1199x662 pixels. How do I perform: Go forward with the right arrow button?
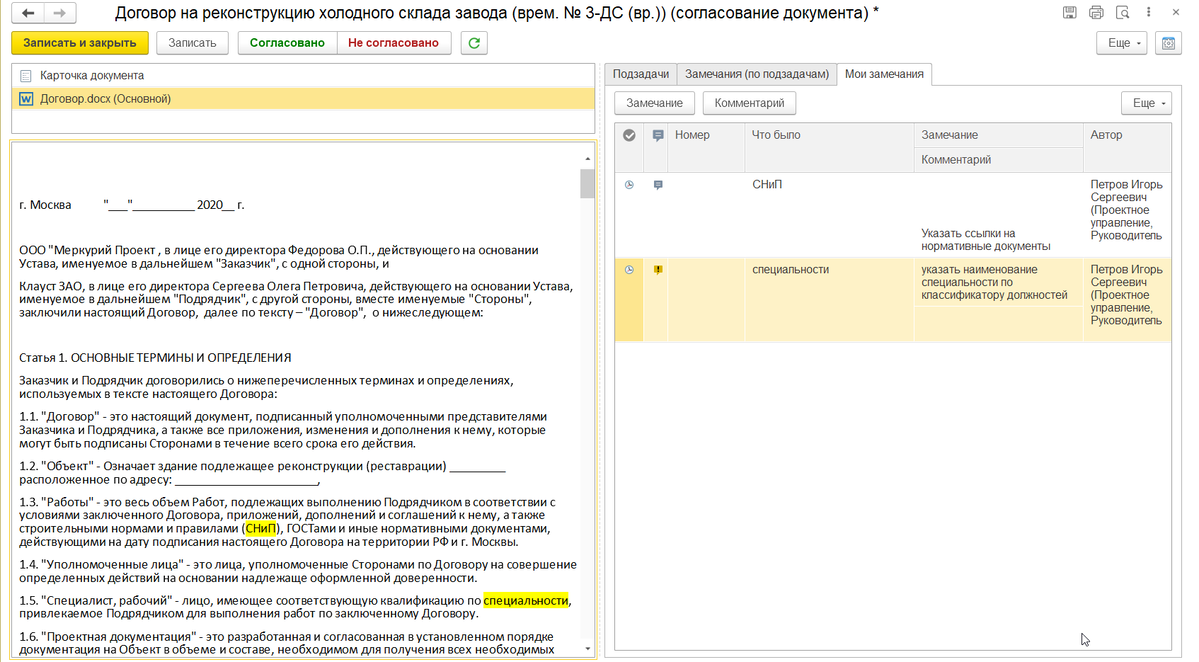click(x=60, y=13)
